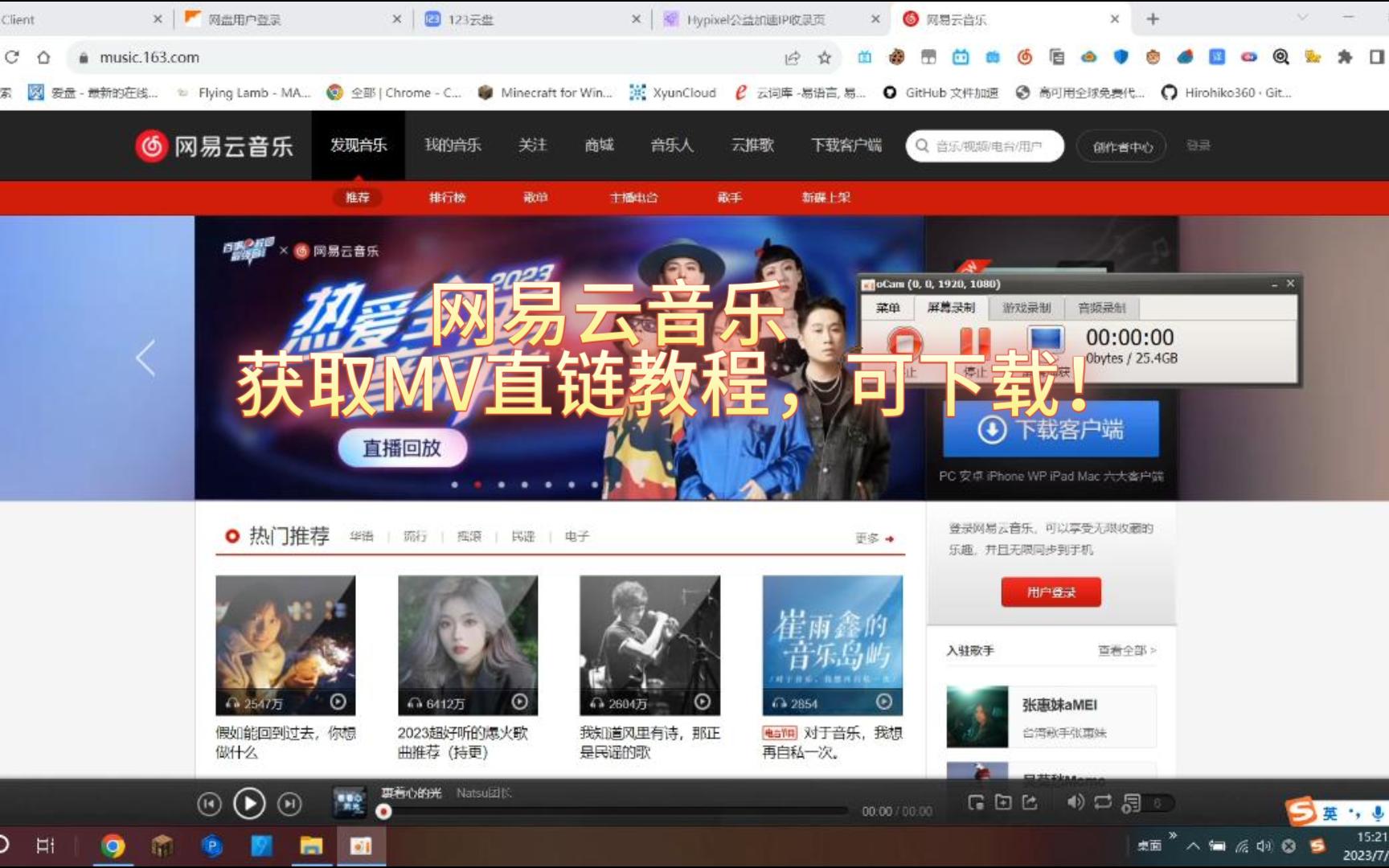This screenshot has width=1389, height=868.
Task: Filter recommendations by 摇滚
Action: pos(469,536)
